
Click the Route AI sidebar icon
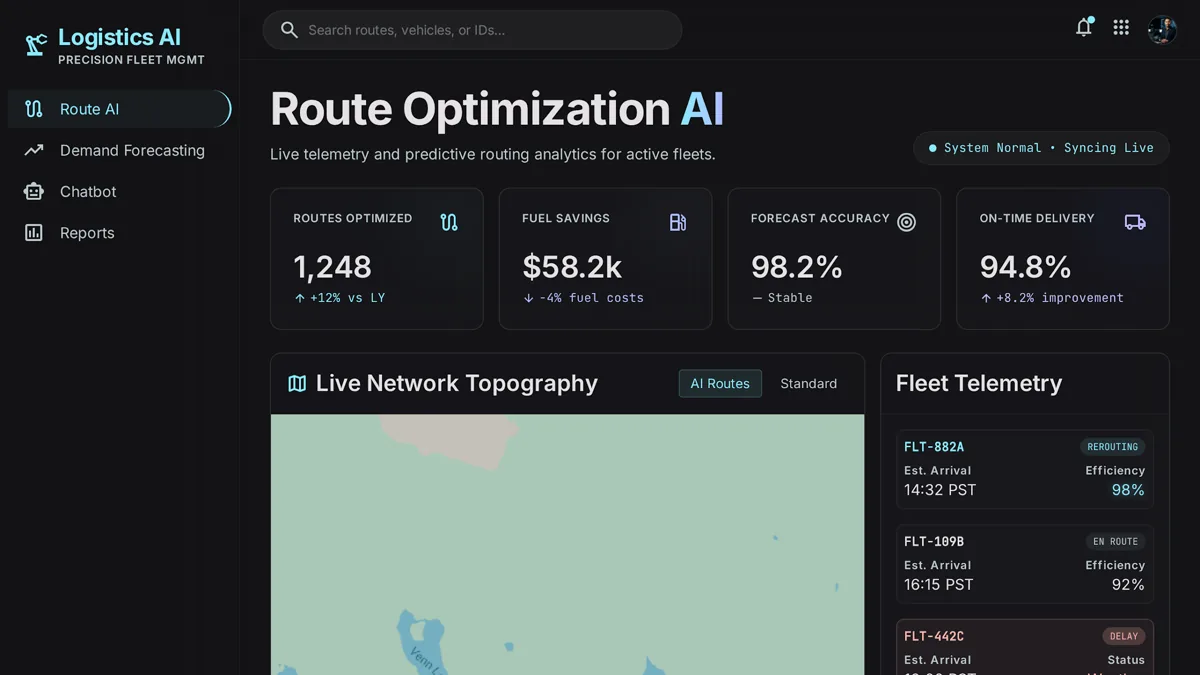point(34,109)
